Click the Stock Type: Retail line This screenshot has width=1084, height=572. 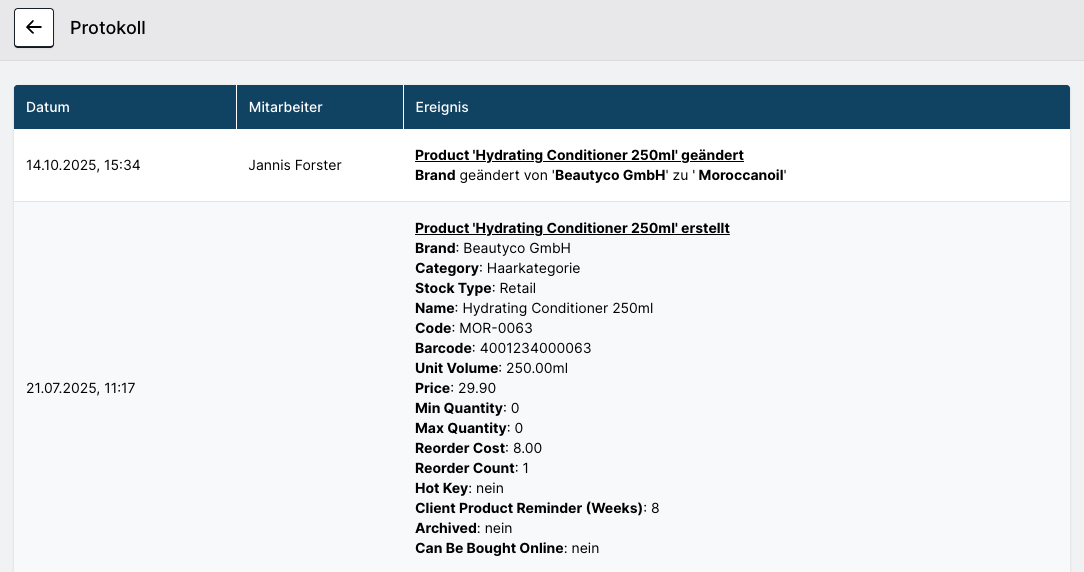click(475, 288)
